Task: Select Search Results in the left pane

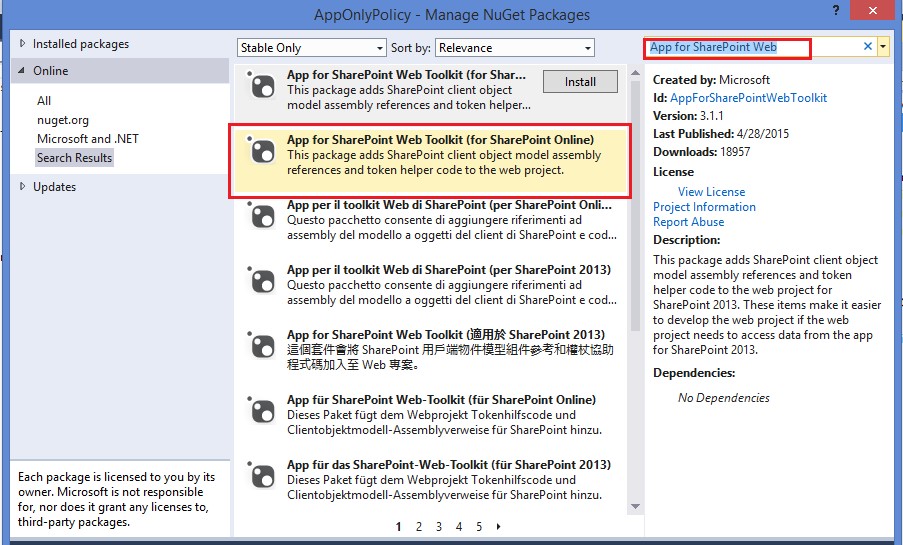Action: [x=74, y=158]
